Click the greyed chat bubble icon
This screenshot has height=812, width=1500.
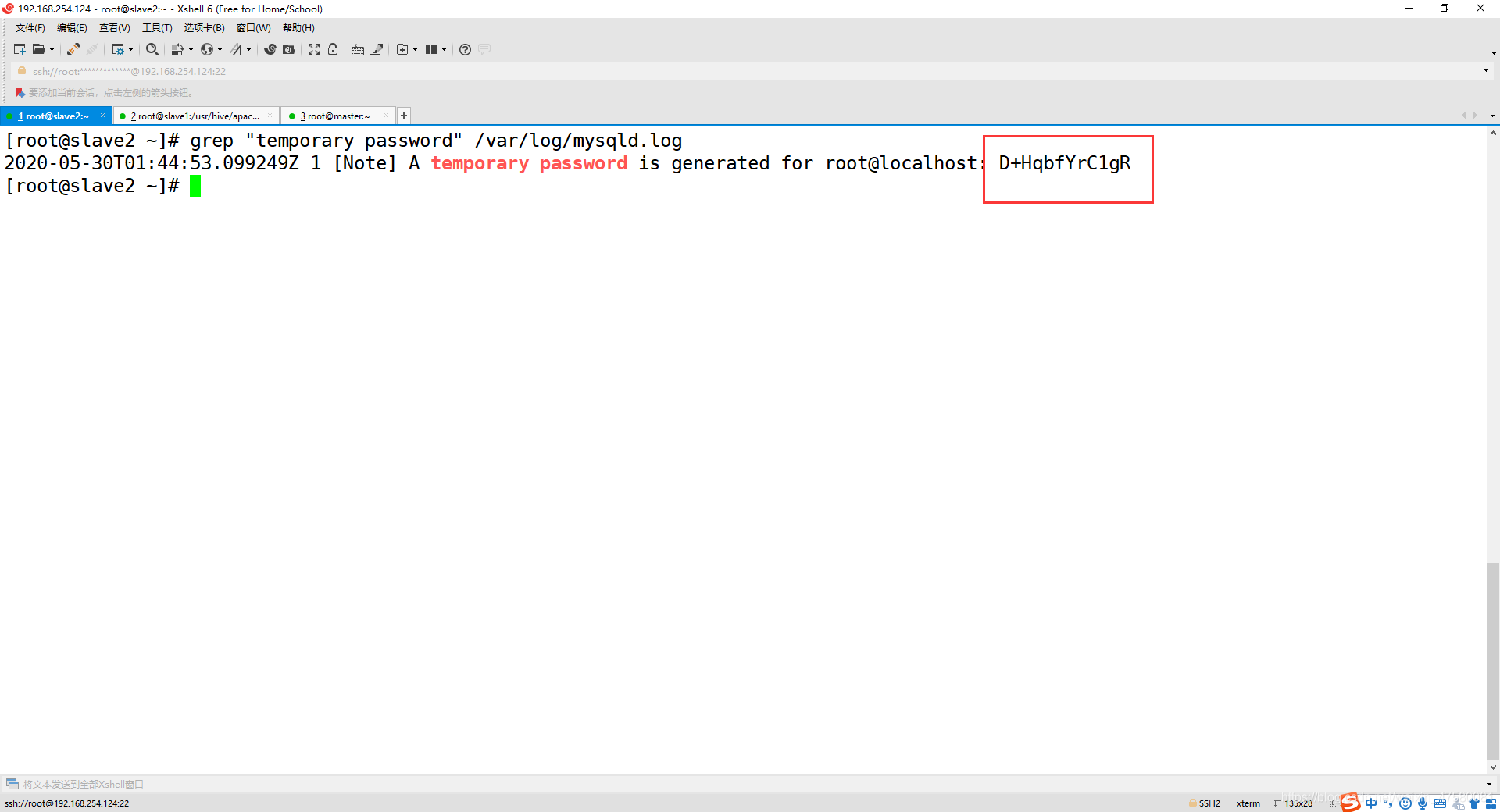tap(484, 49)
